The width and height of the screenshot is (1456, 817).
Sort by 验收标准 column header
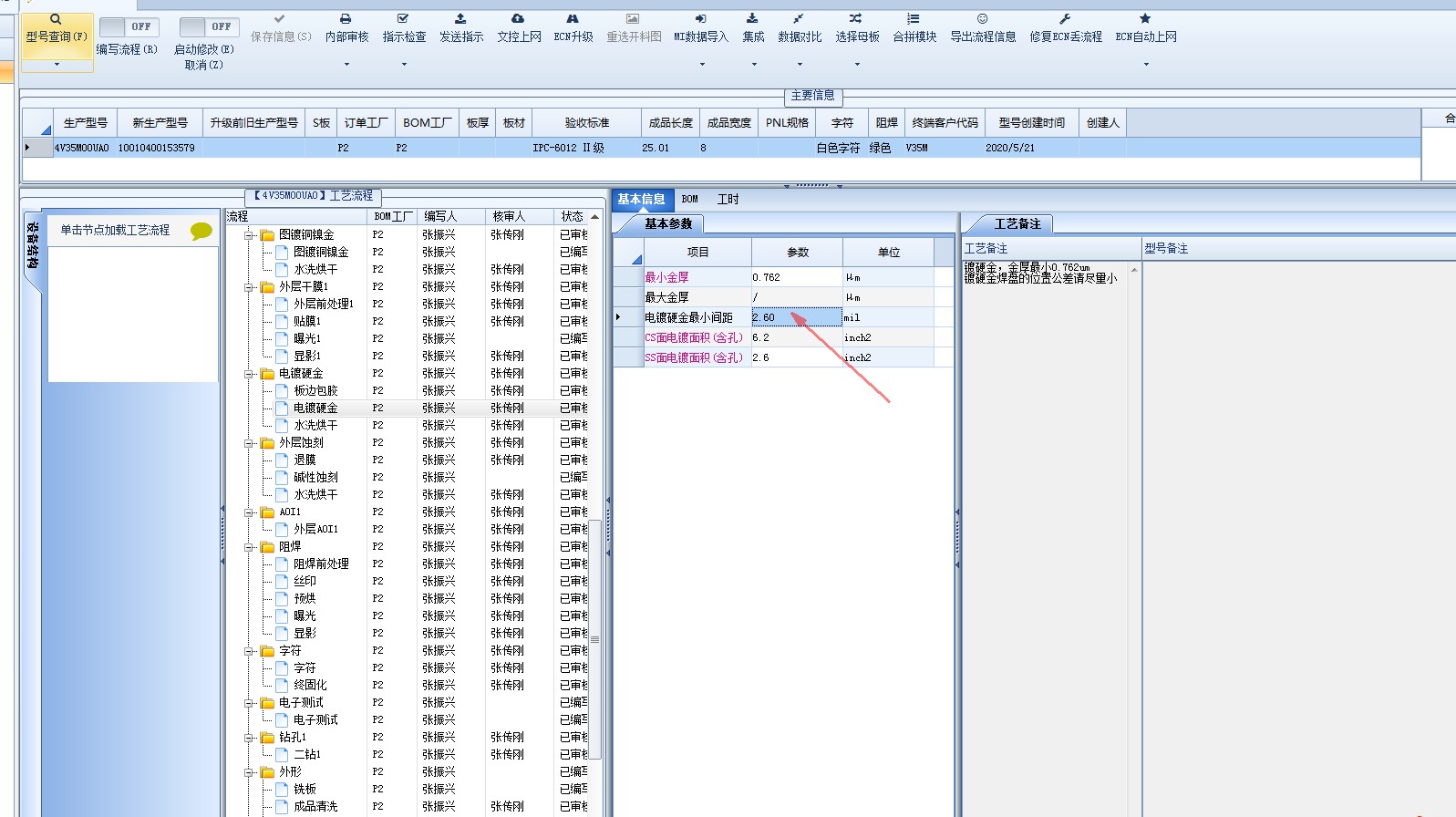coord(587,122)
